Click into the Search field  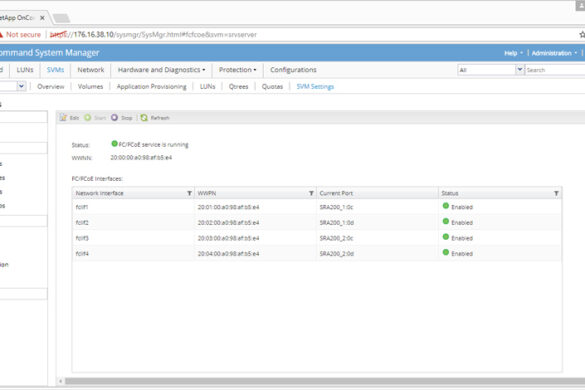[554, 70]
